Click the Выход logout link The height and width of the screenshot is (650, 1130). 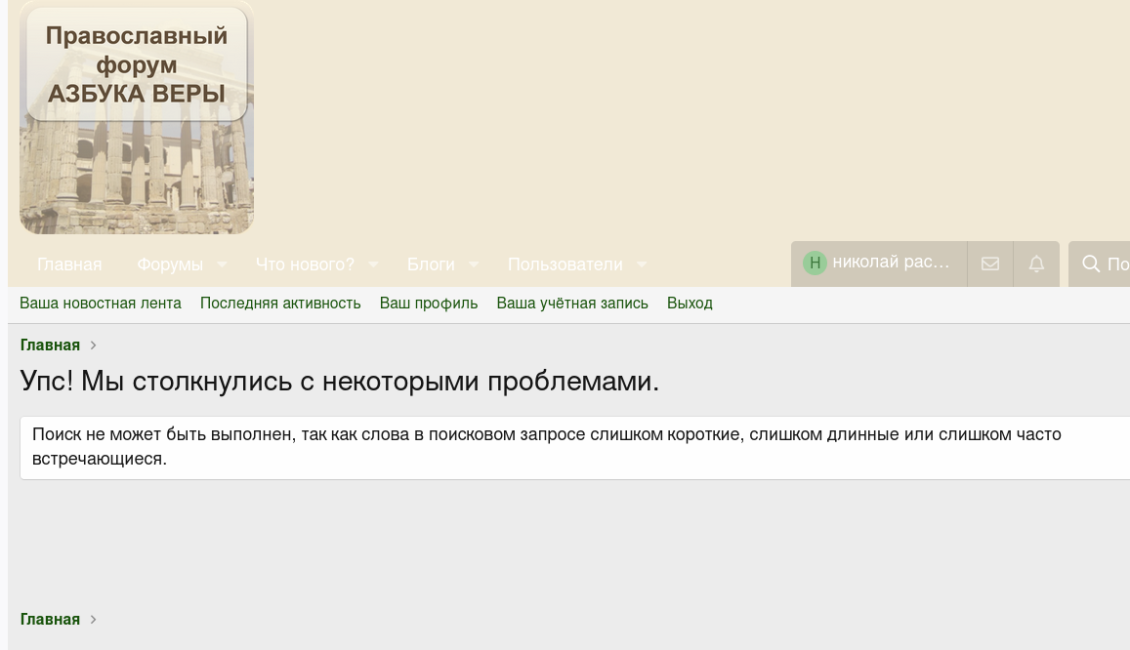(690, 303)
